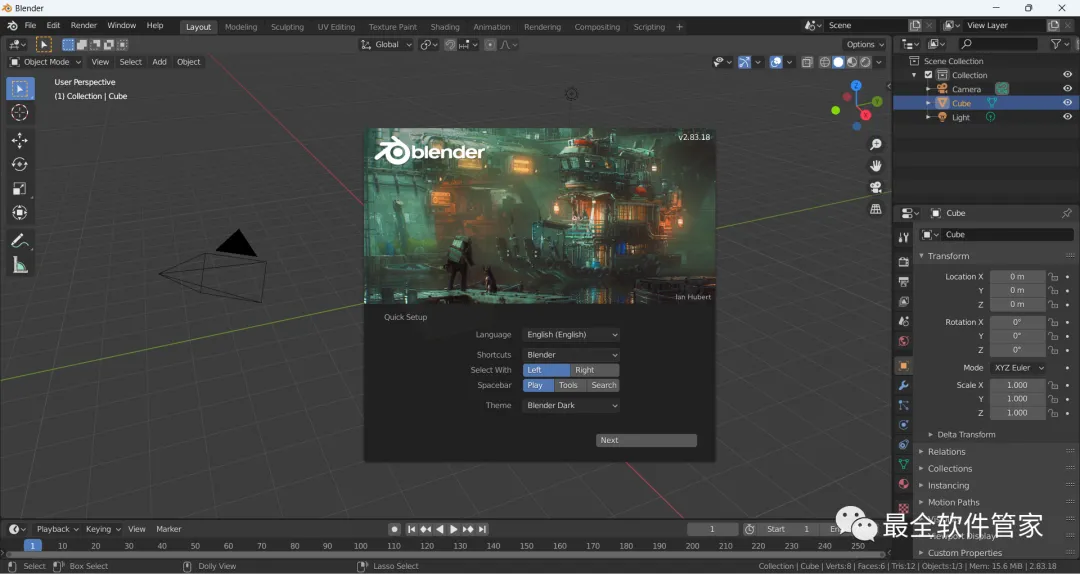Select the Cursor tool in left toolbar
The width and height of the screenshot is (1080, 574).
20,113
